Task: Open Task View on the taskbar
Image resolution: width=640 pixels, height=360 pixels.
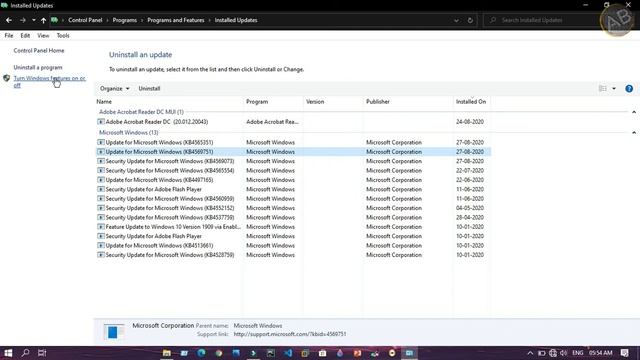Action: tap(42, 353)
